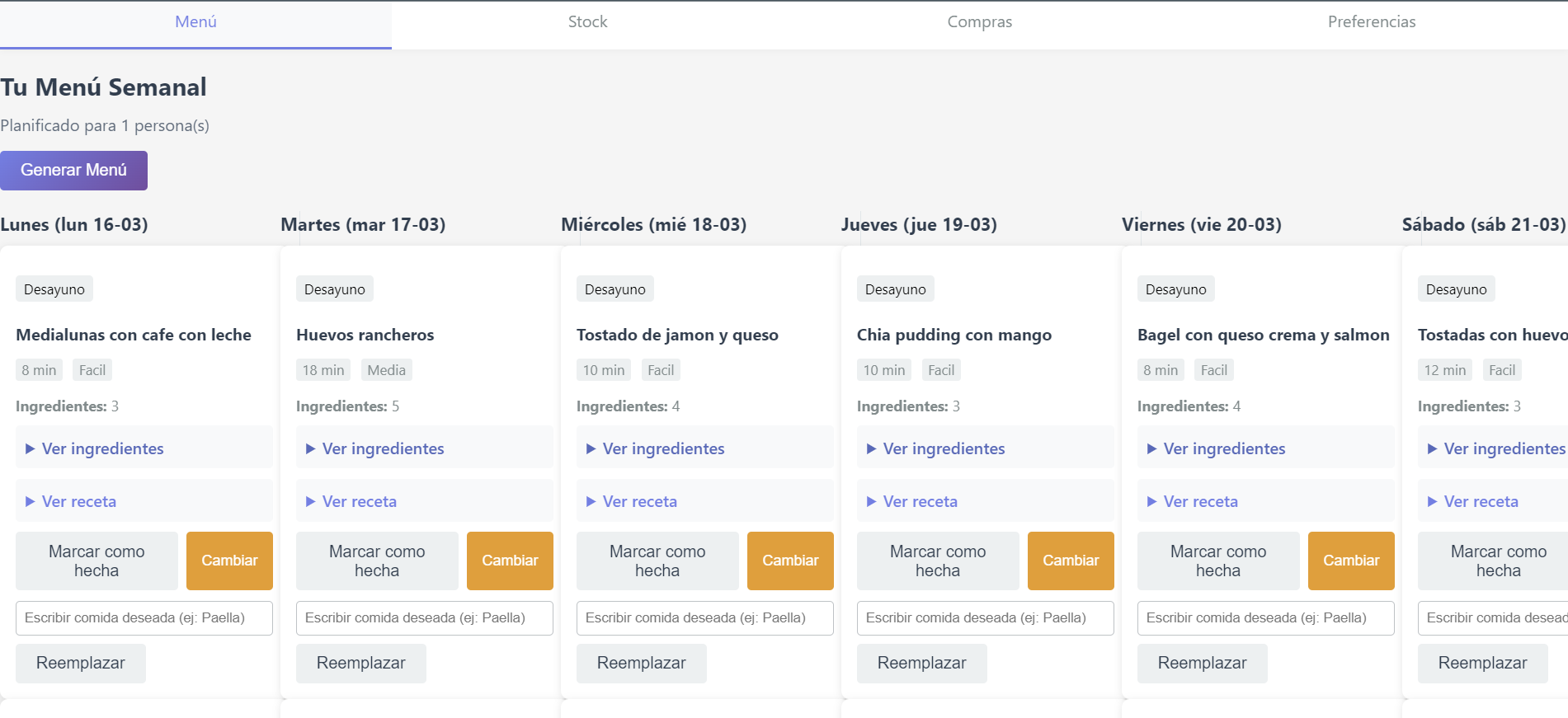Screen dimensions: 1568x718
Task: Go to the Preferencias tab
Action: click(x=1371, y=22)
